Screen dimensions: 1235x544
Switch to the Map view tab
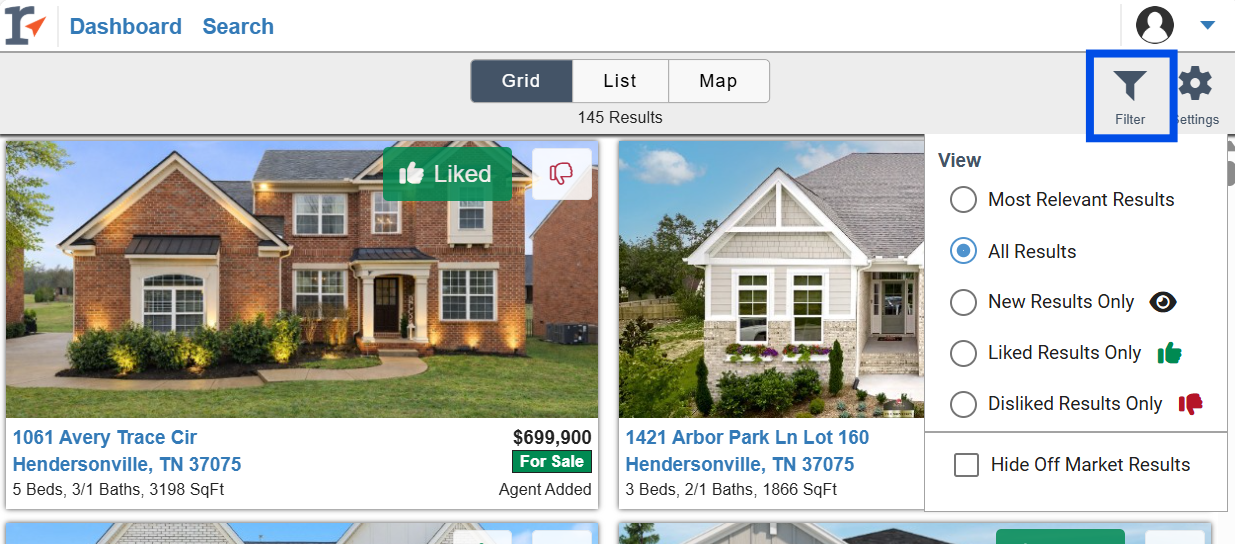pyautogui.click(x=718, y=81)
